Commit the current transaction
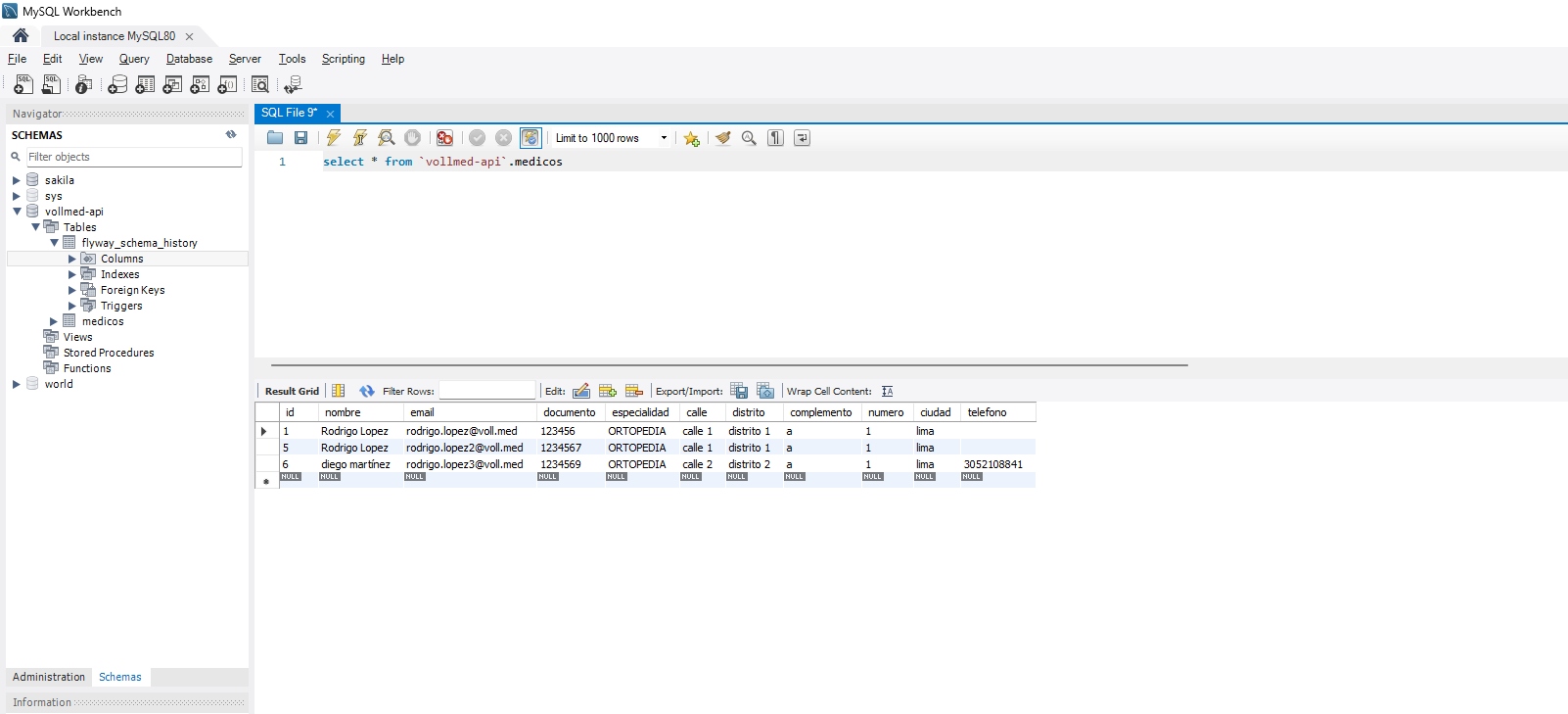The image size is (1568, 714). (x=477, y=138)
